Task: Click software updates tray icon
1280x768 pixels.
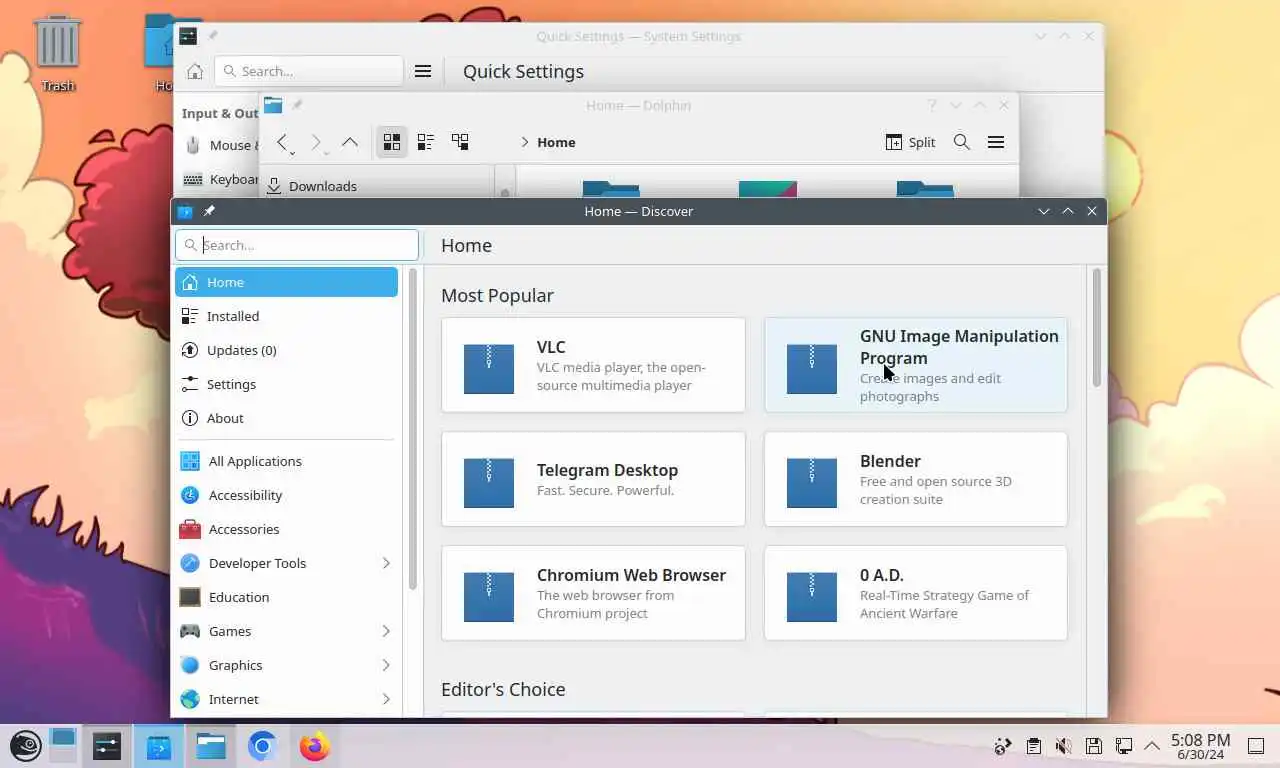Action: coord(1003,746)
